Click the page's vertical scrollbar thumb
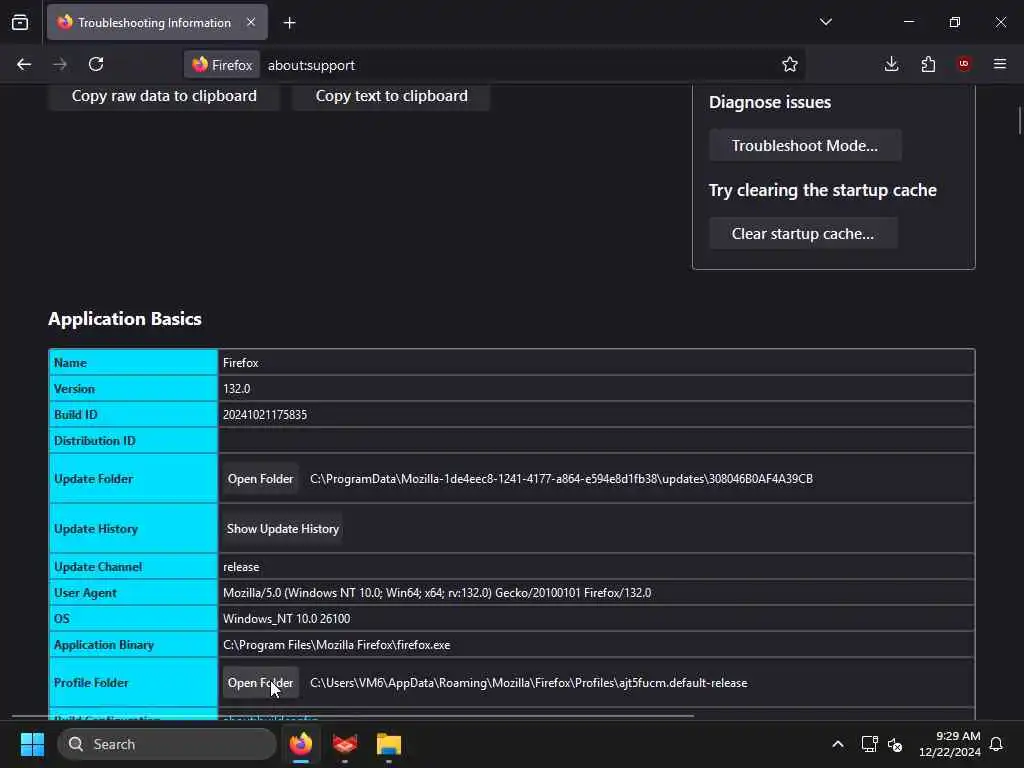The height and width of the screenshot is (768, 1024). 1019,120
